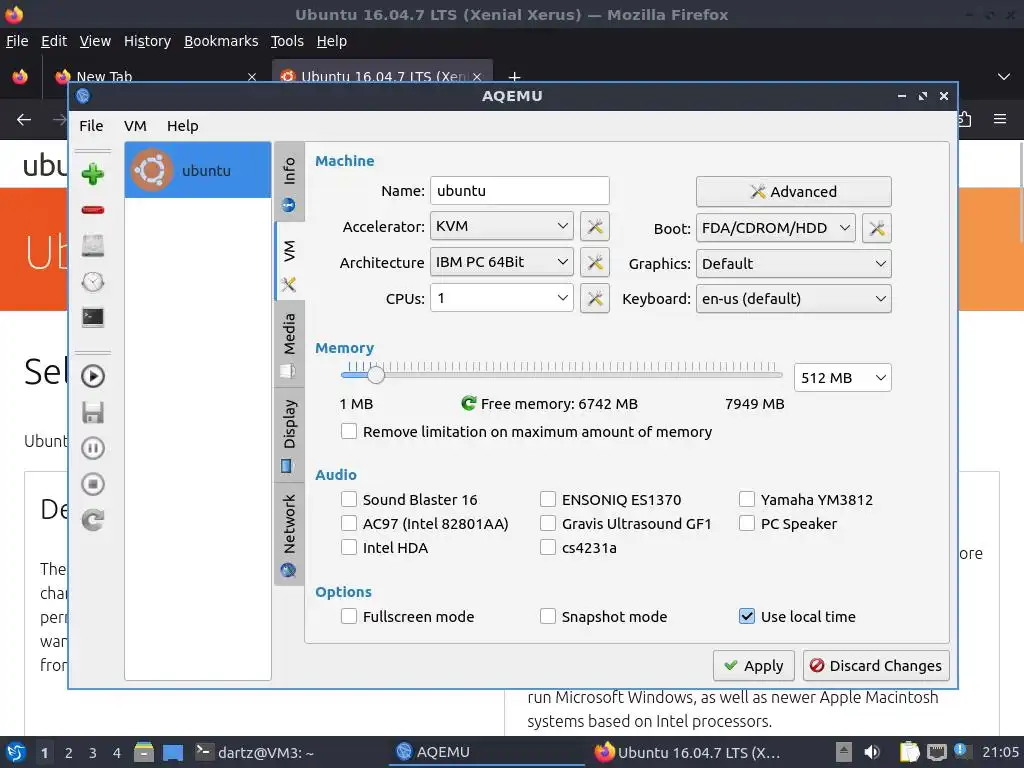Pause the VM with the pause icon

coord(93,448)
